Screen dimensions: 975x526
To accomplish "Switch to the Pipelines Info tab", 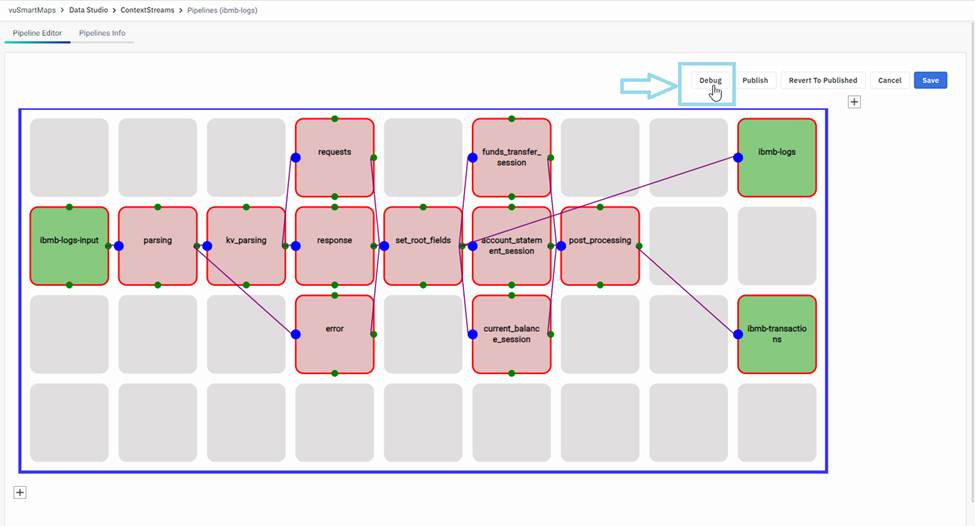I will [102, 33].
